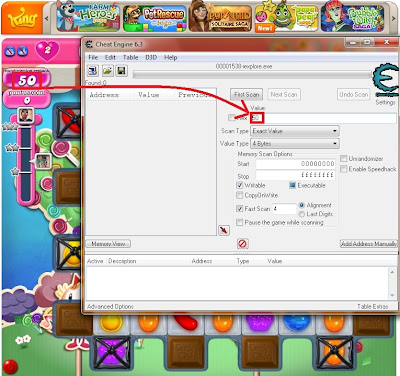Click the Description column header
Viewport: 400px width, 376px height.
[x=122, y=261]
